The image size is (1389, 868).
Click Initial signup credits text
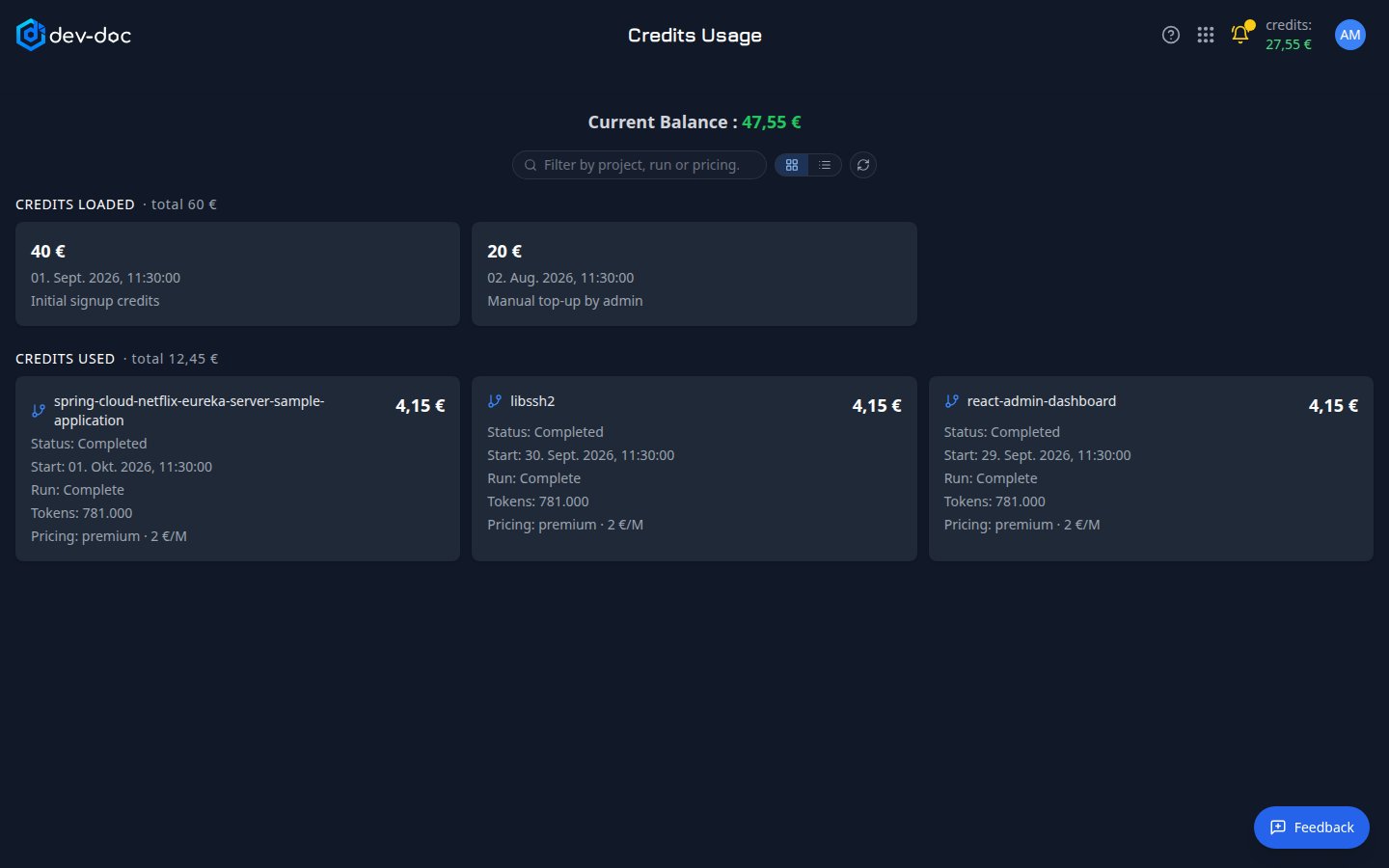coord(95,301)
